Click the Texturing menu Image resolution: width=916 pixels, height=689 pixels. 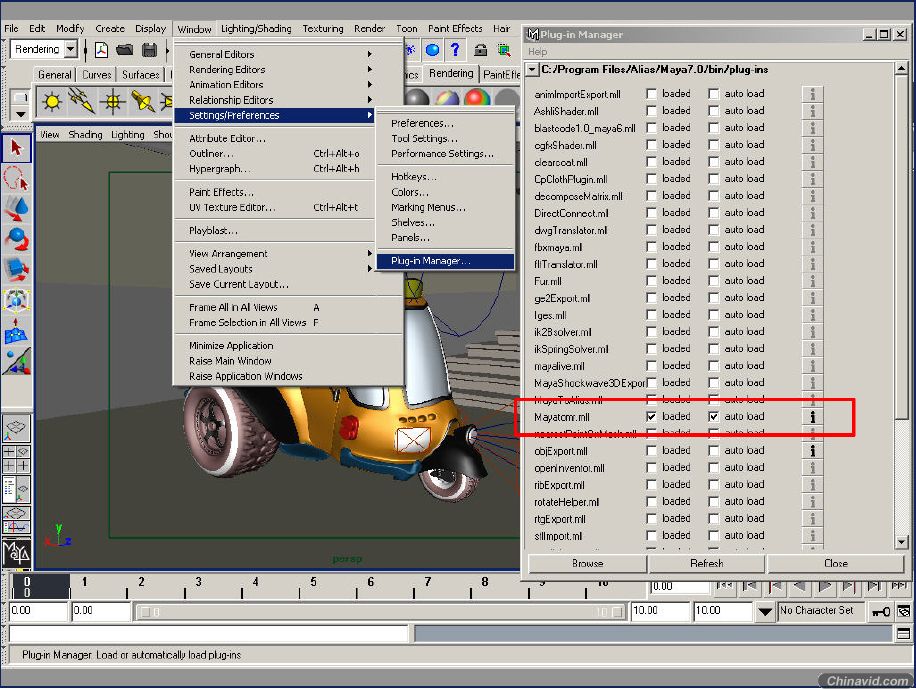click(322, 28)
